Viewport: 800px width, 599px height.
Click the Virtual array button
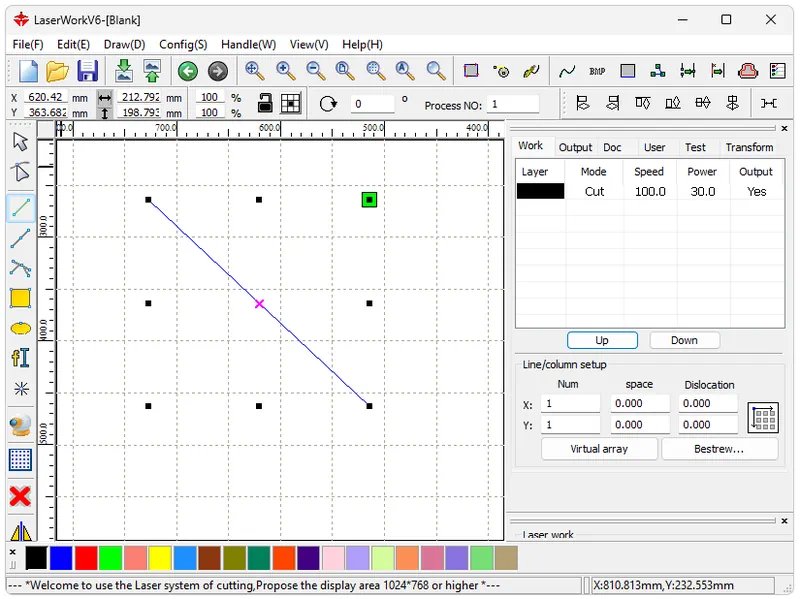click(x=599, y=449)
